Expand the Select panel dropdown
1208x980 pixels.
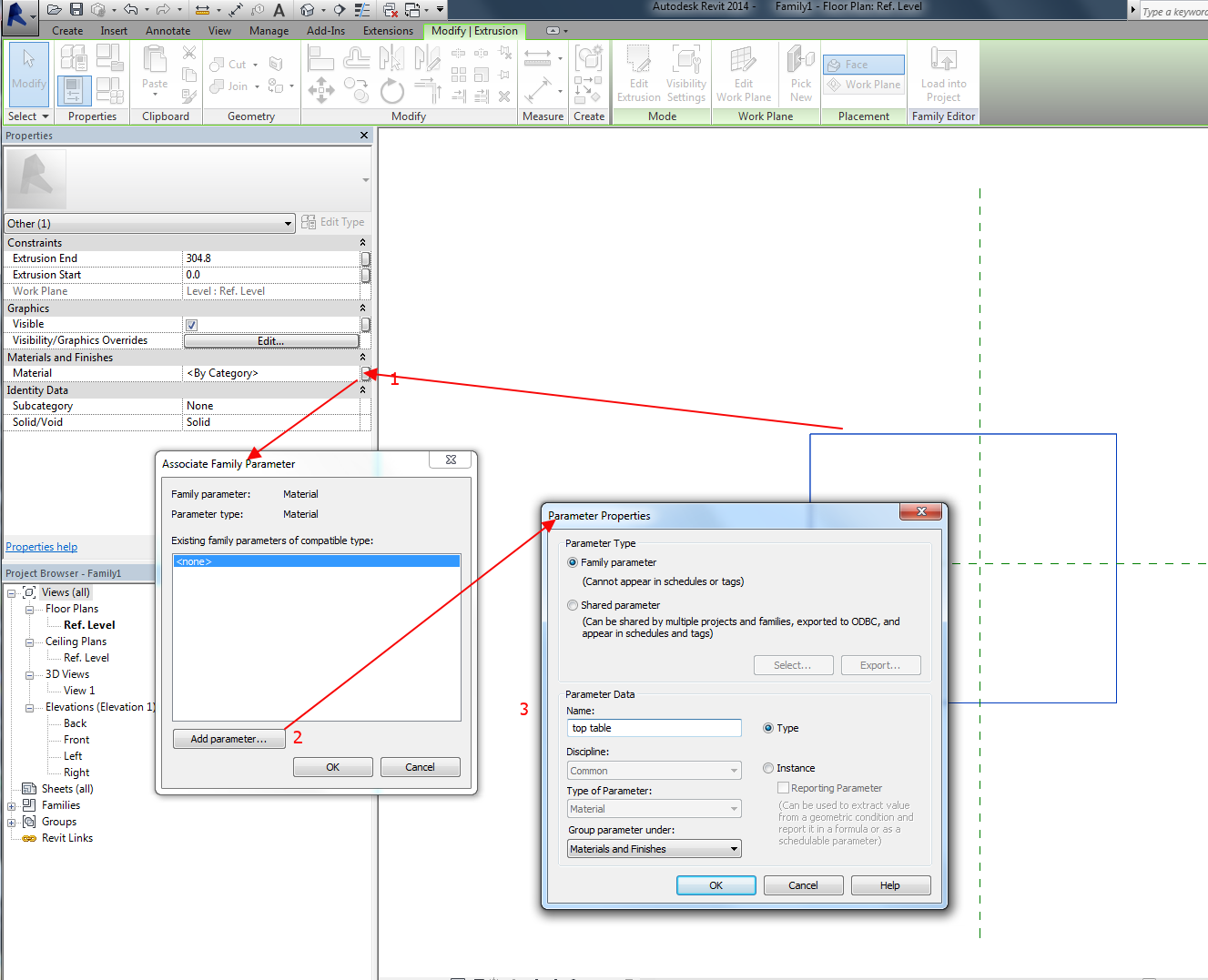coord(28,116)
